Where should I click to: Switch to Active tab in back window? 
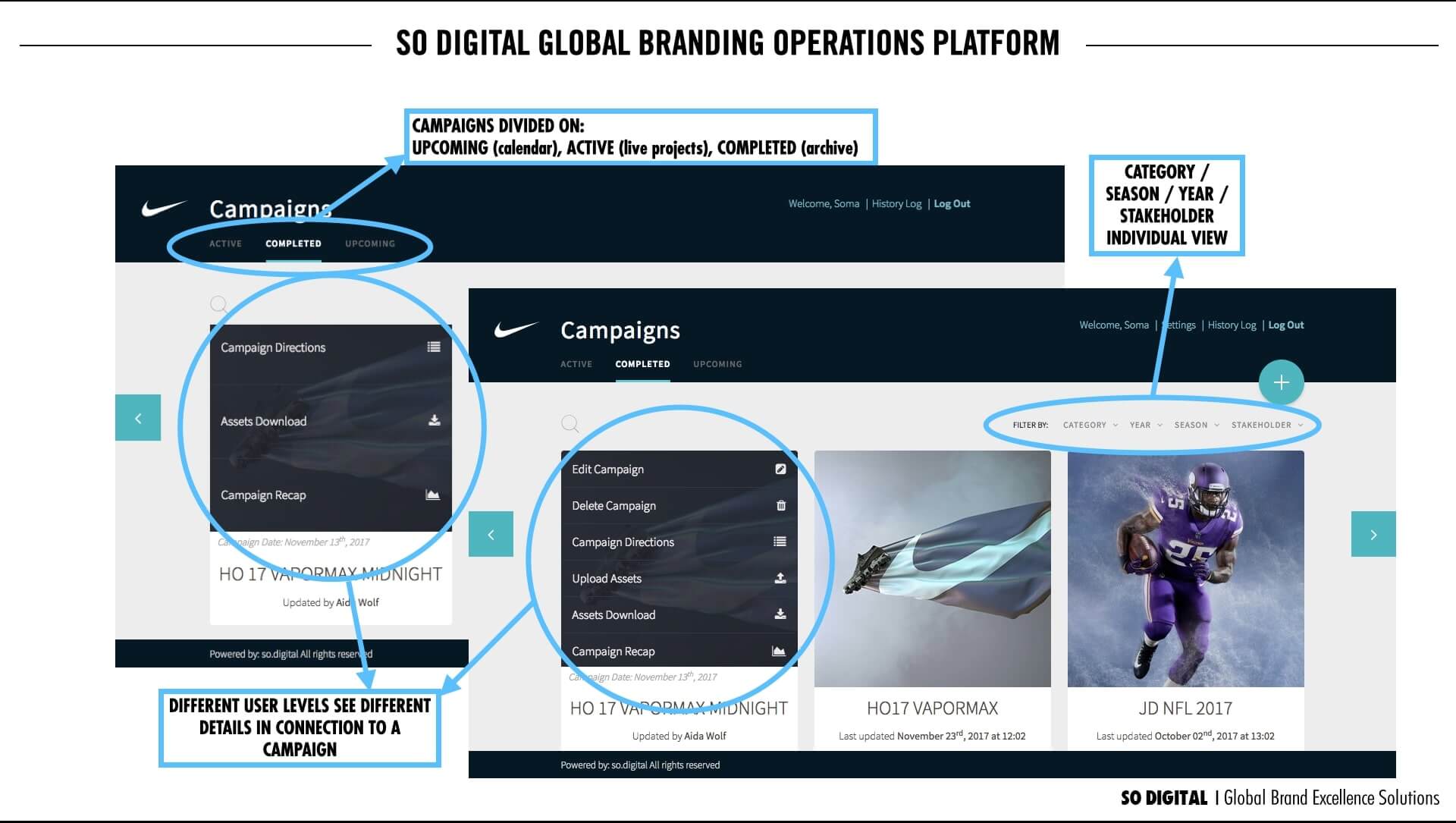point(225,243)
